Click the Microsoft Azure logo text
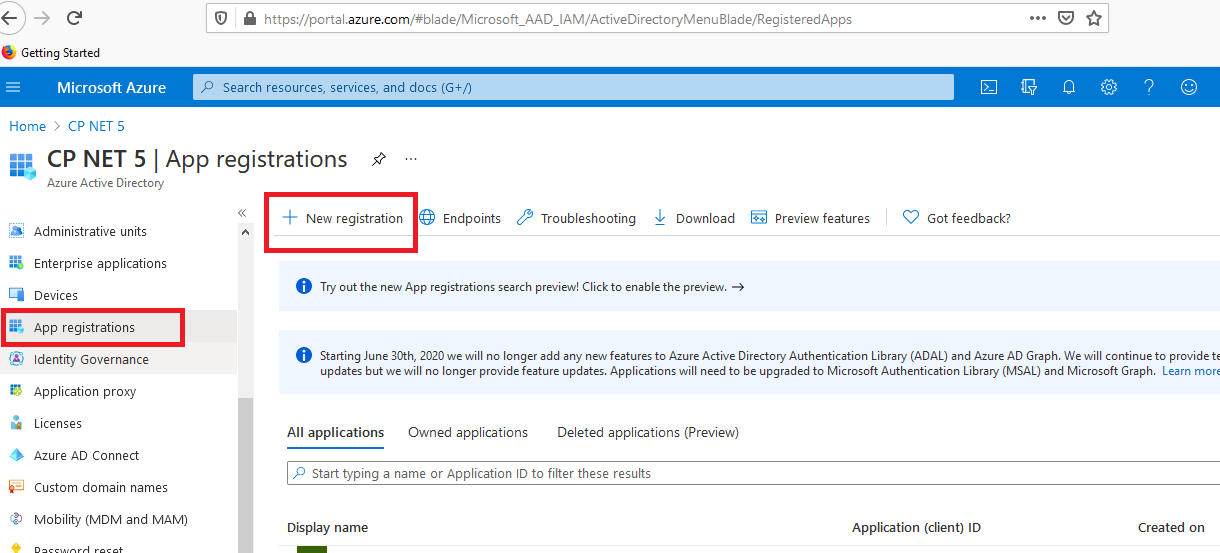This screenshot has height=553, width=1220. pos(111,87)
